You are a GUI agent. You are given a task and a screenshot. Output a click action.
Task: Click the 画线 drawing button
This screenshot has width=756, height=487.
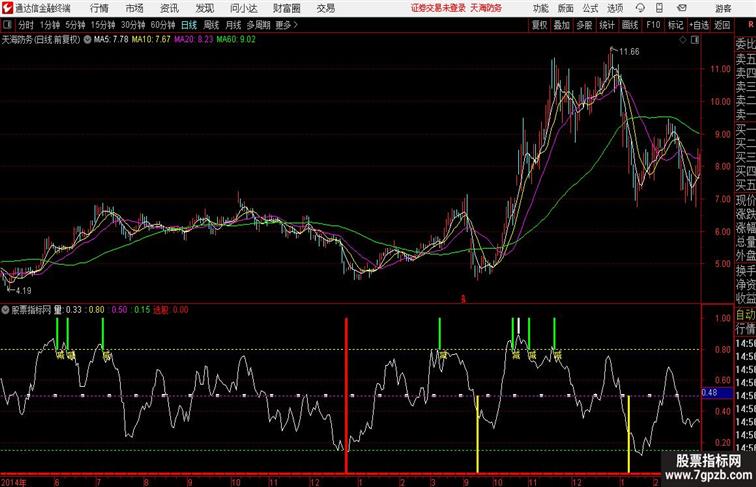tap(630, 25)
